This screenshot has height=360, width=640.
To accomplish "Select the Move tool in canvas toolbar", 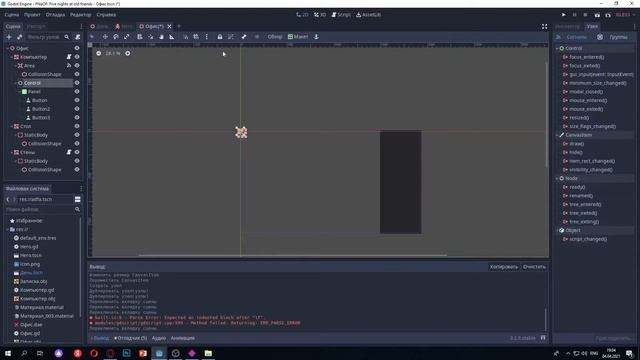I will pyautogui.click(x=105, y=37).
